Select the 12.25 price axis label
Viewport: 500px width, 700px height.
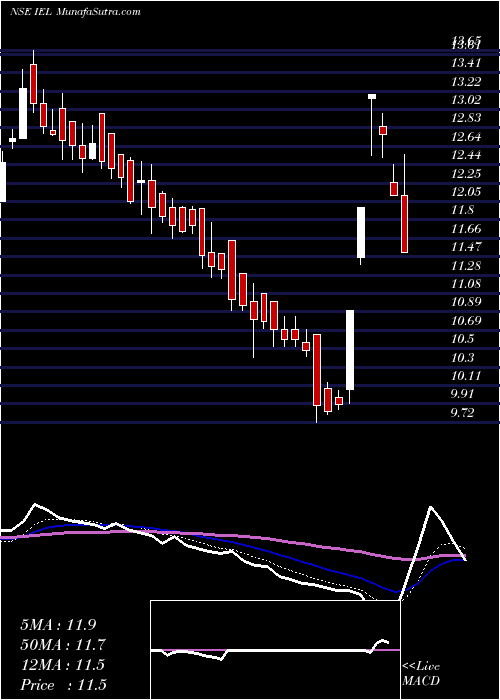tap(466, 174)
